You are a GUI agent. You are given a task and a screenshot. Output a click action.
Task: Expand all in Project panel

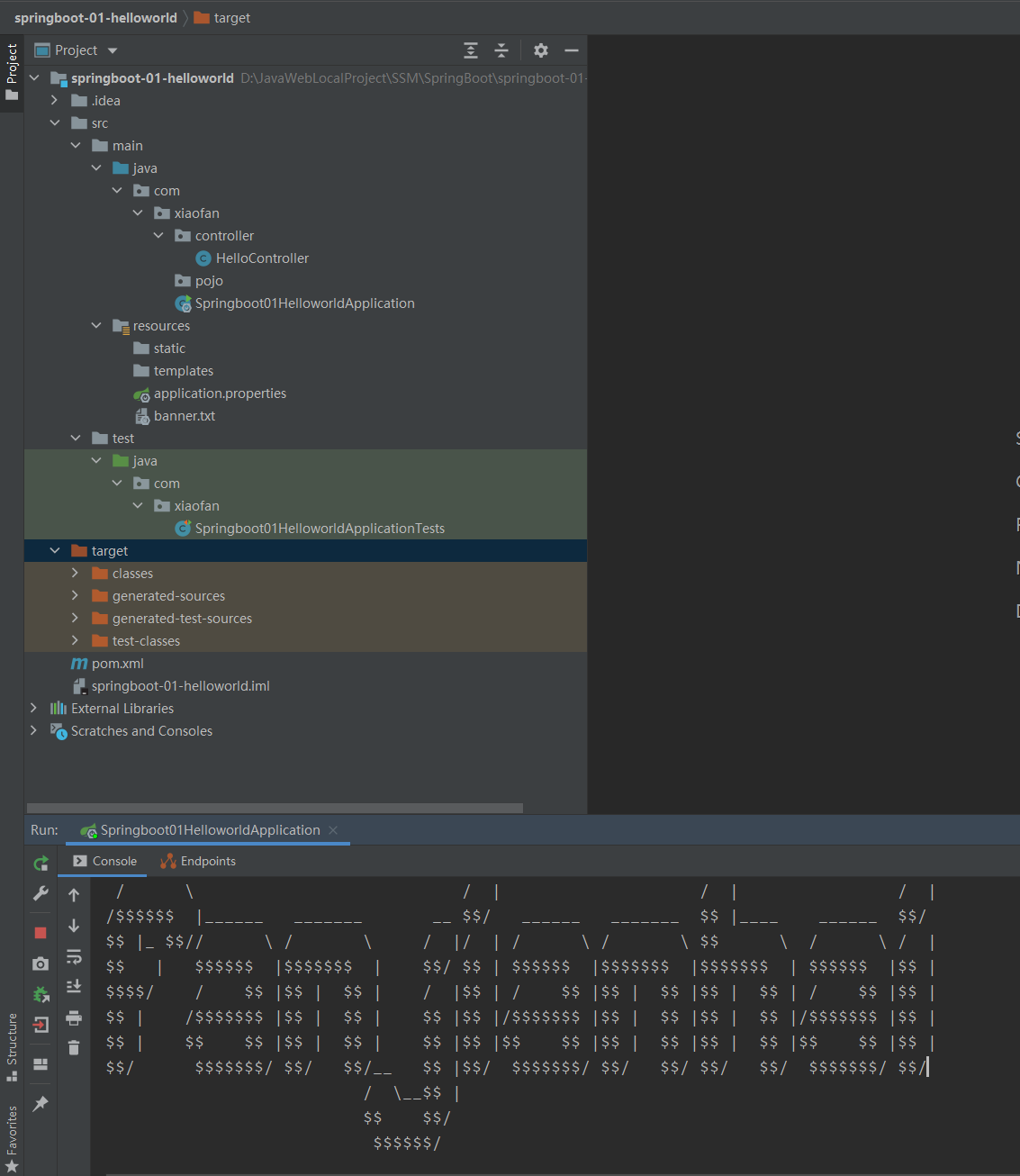[x=471, y=50]
